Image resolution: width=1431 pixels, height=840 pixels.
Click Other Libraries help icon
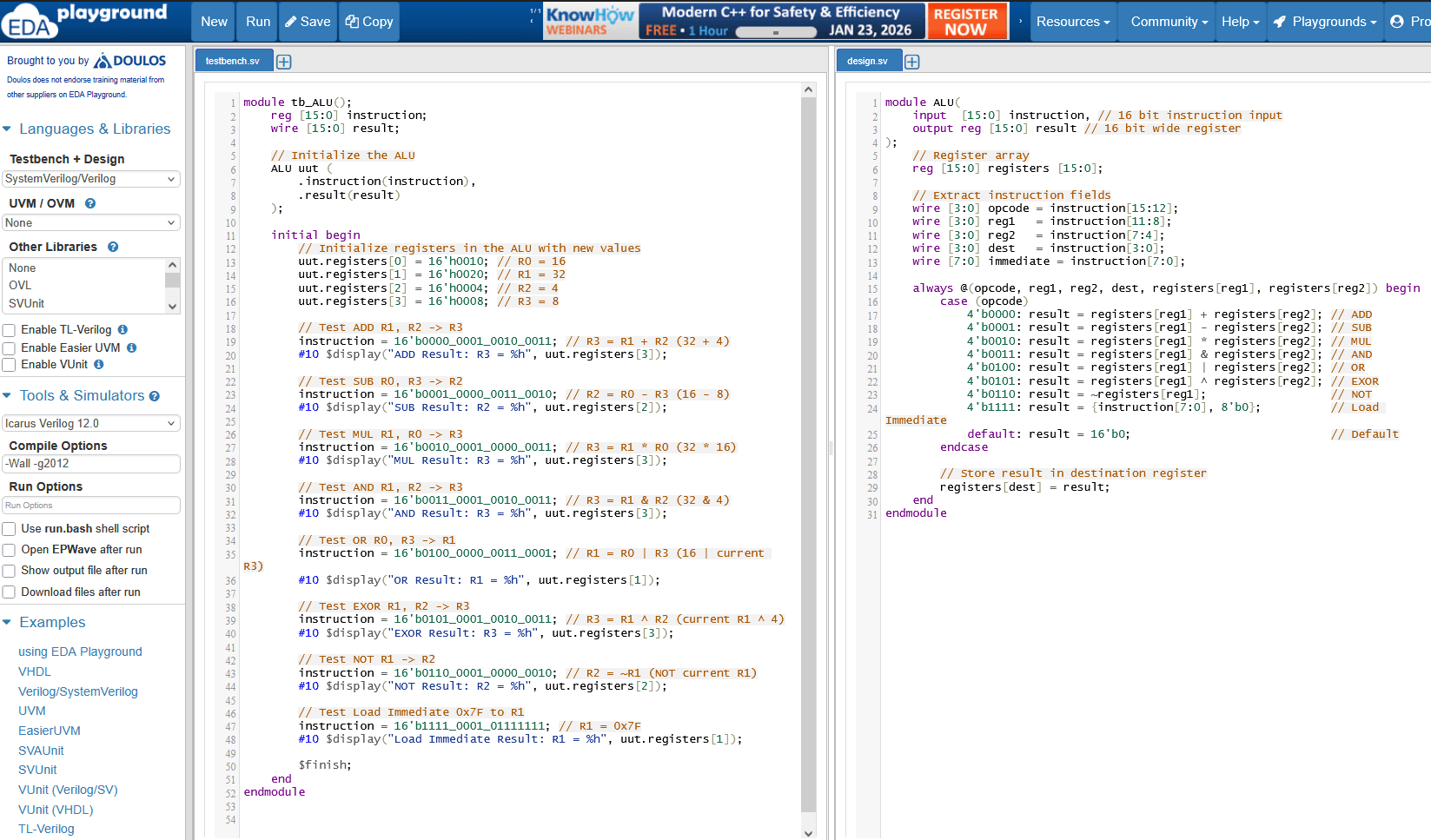[113, 247]
